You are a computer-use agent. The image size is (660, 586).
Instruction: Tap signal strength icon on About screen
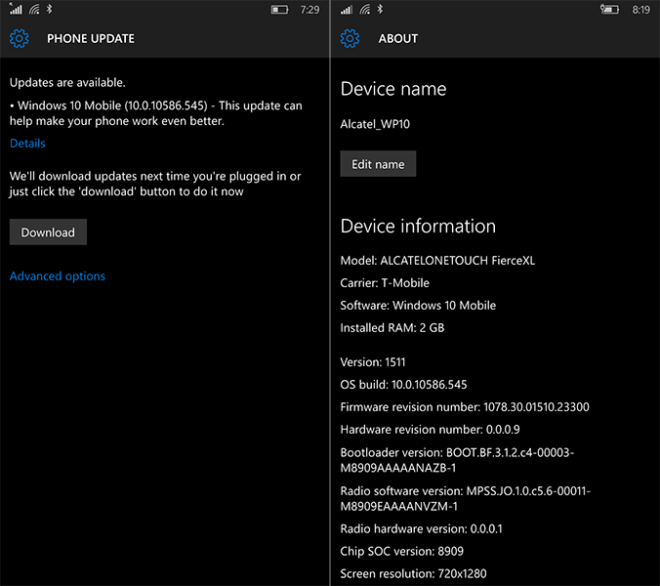(x=346, y=9)
